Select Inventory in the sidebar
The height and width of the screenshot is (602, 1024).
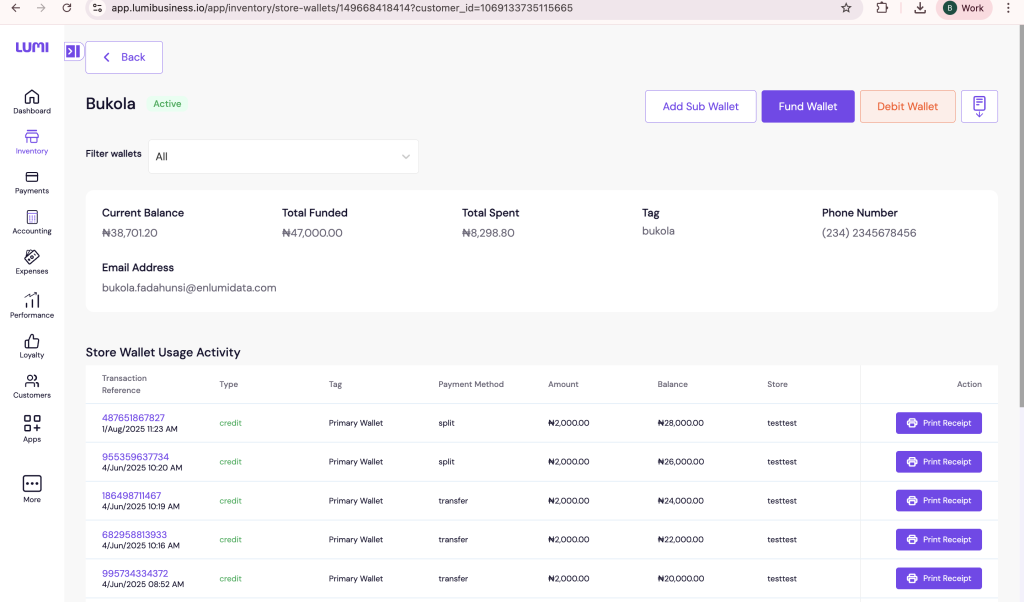[x=32, y=138]
